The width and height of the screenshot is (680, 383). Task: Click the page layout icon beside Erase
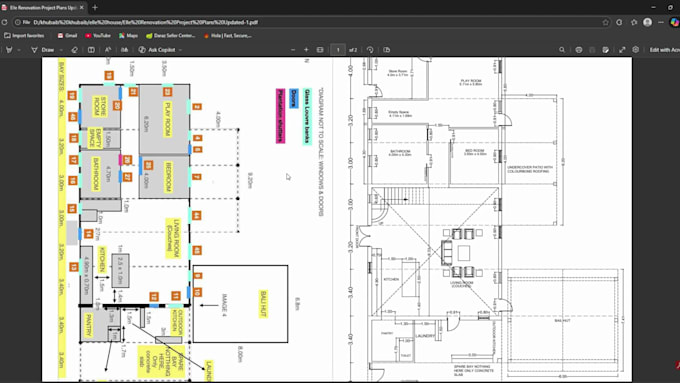tap(91, 50)
